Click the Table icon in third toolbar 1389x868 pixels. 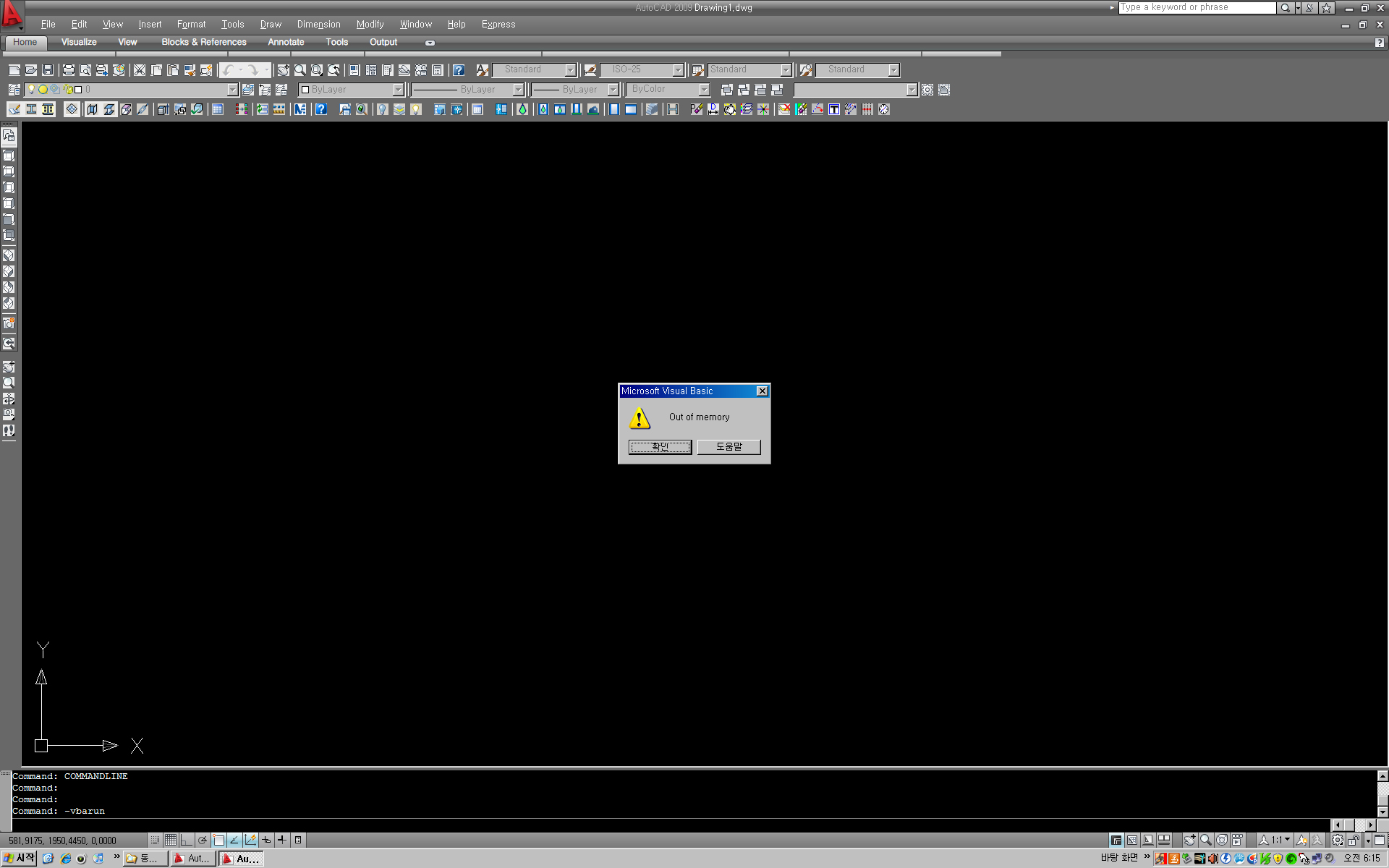pos(217,109)
